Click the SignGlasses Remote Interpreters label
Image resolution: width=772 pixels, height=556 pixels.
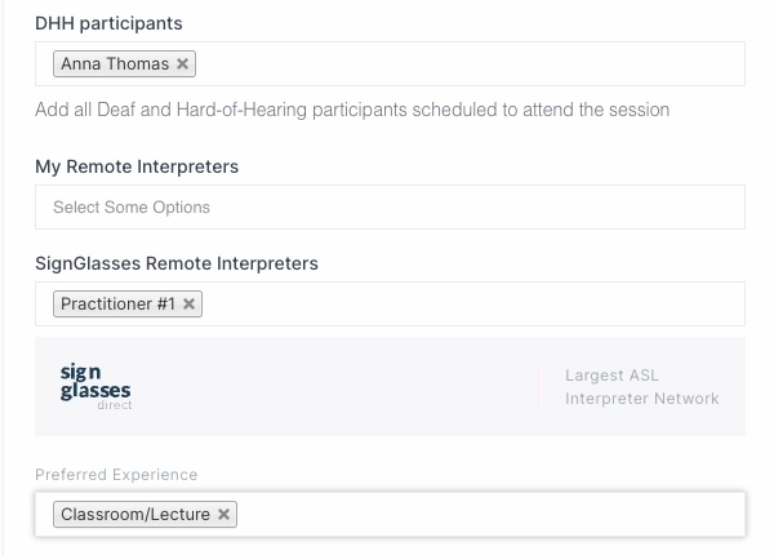177,263
